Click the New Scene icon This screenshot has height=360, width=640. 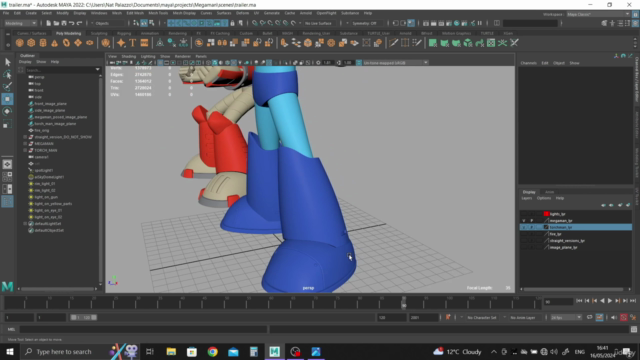pyautogui.click(x=48, y=23)
